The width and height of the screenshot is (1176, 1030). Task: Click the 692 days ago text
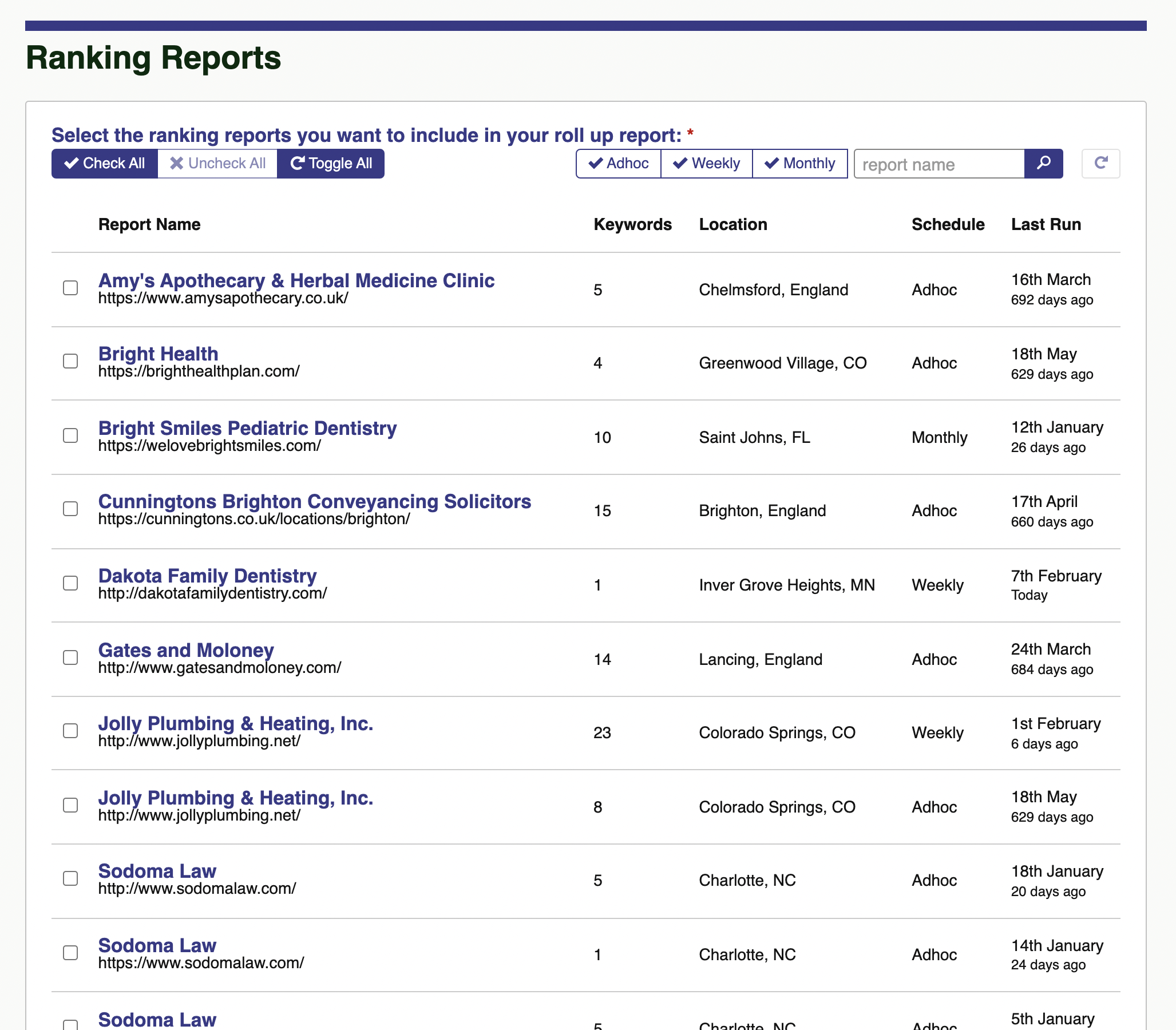(x=1052, y=300)
